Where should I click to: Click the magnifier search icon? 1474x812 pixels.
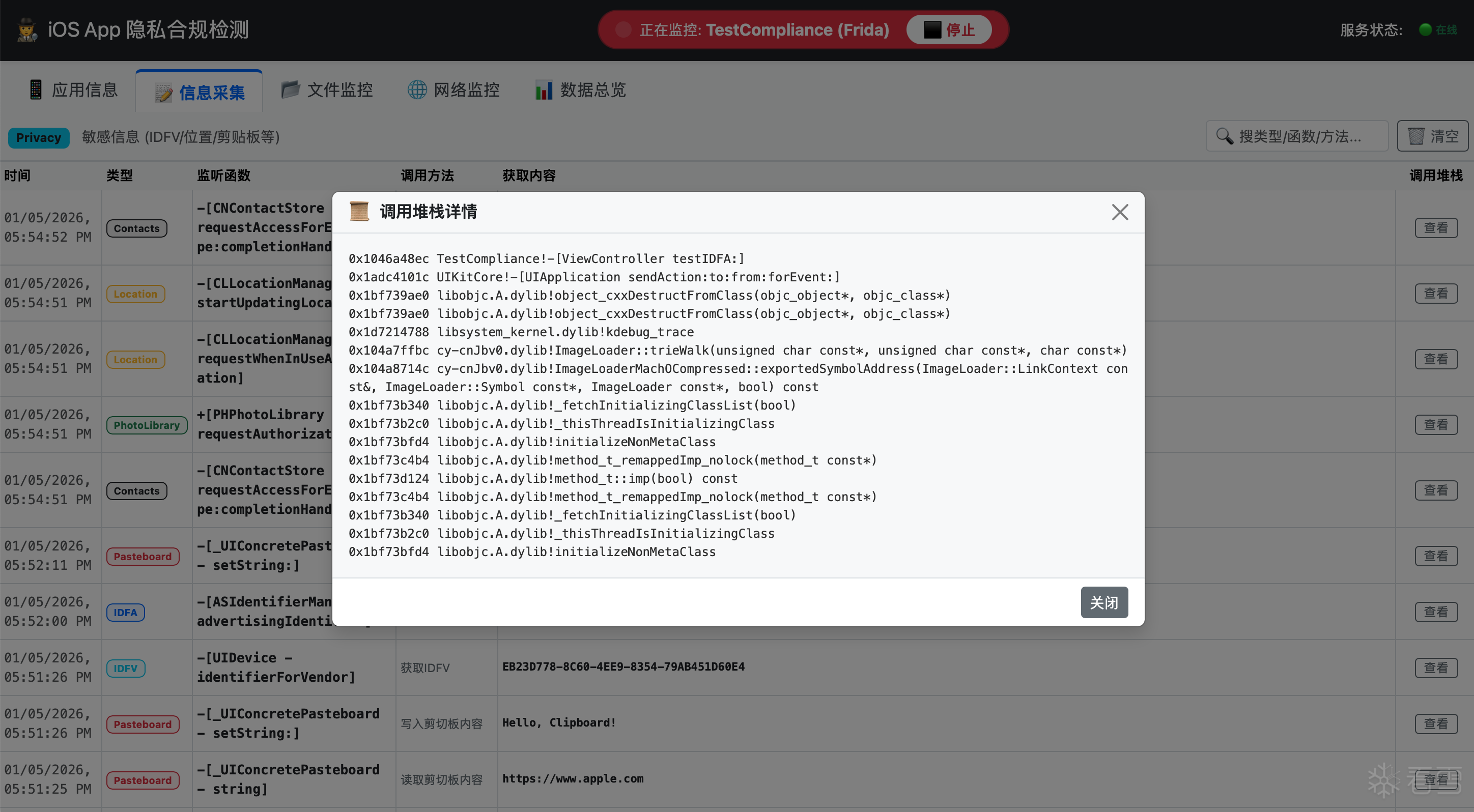coord(1224,136)
